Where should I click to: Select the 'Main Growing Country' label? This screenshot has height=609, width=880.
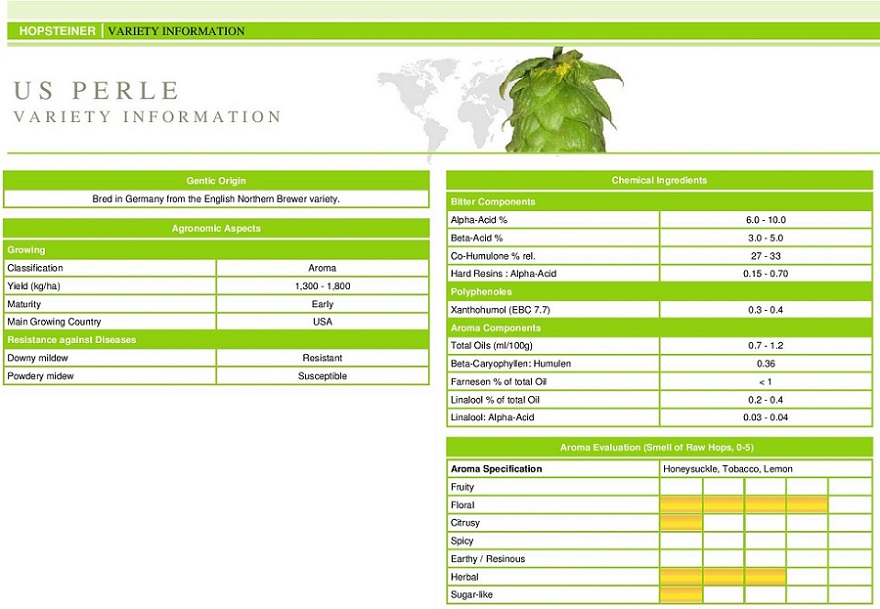click(x=54, y=322)
